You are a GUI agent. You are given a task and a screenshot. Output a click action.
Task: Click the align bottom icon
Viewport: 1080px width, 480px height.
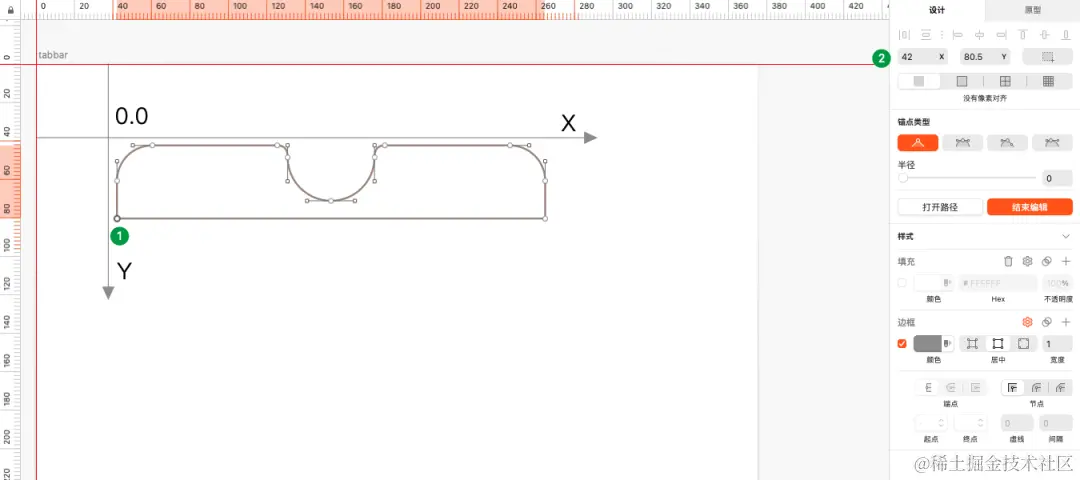coord(1066,34)
